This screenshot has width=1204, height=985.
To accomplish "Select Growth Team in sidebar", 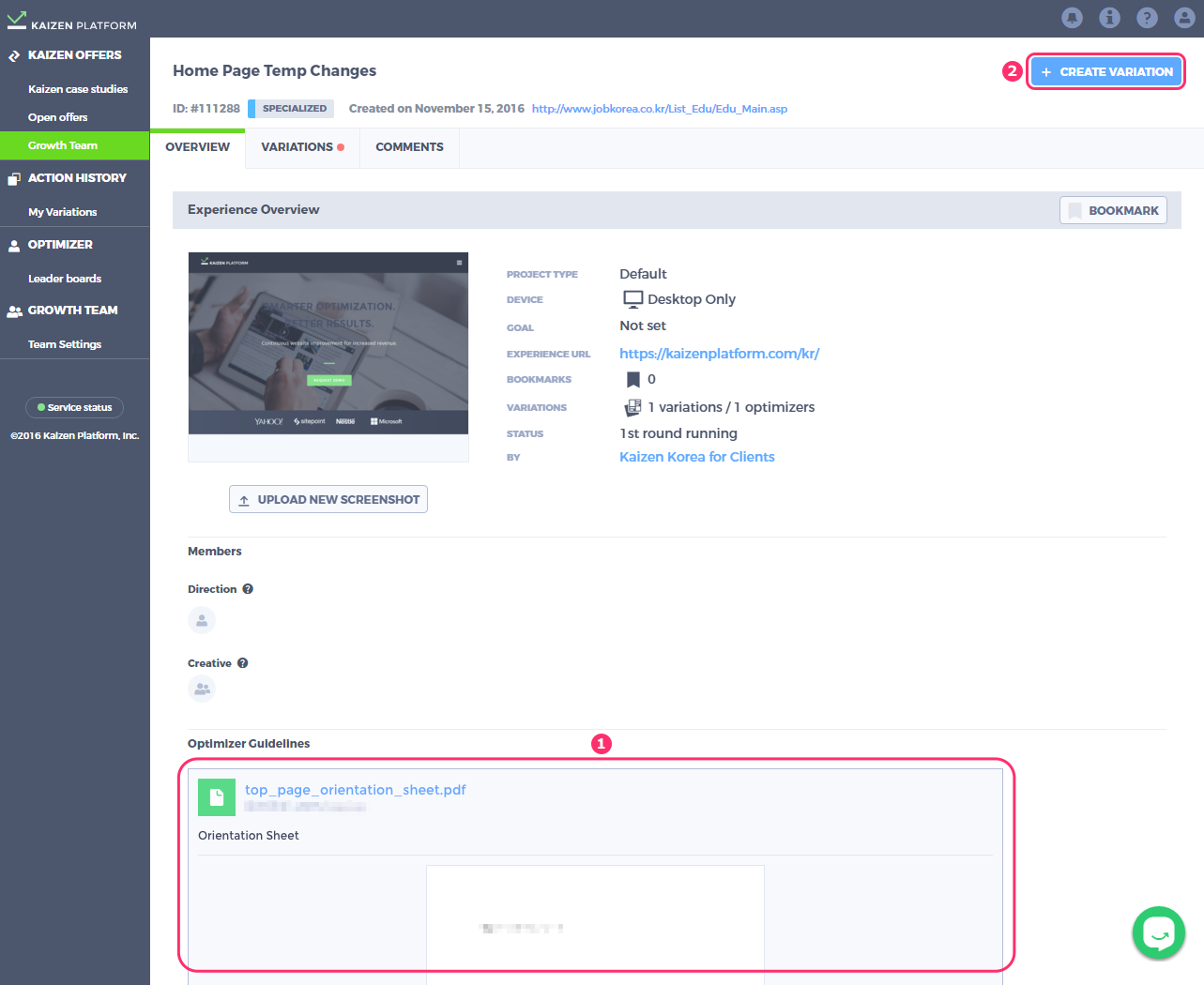I will click(75, 145).
